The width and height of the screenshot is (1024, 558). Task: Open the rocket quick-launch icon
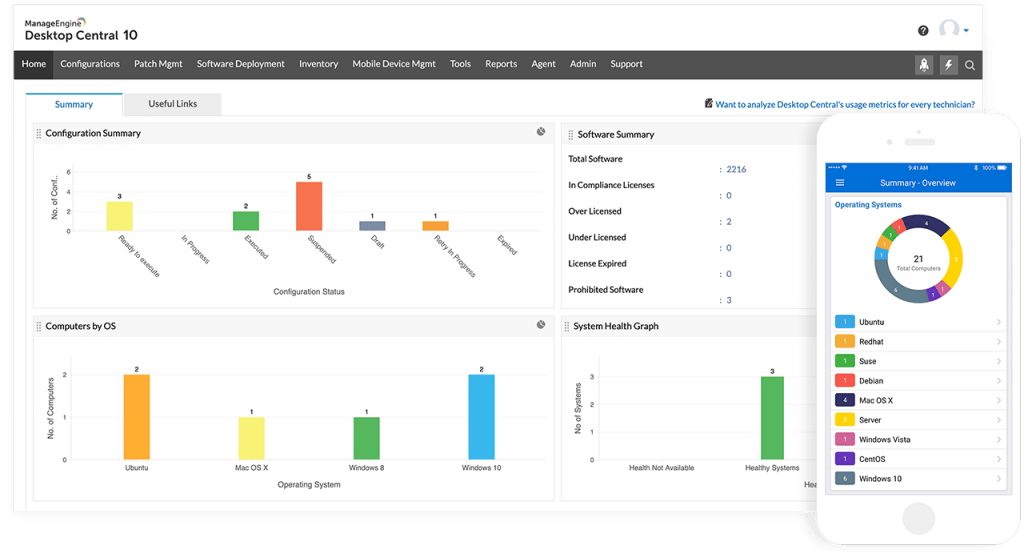[924, 65]
